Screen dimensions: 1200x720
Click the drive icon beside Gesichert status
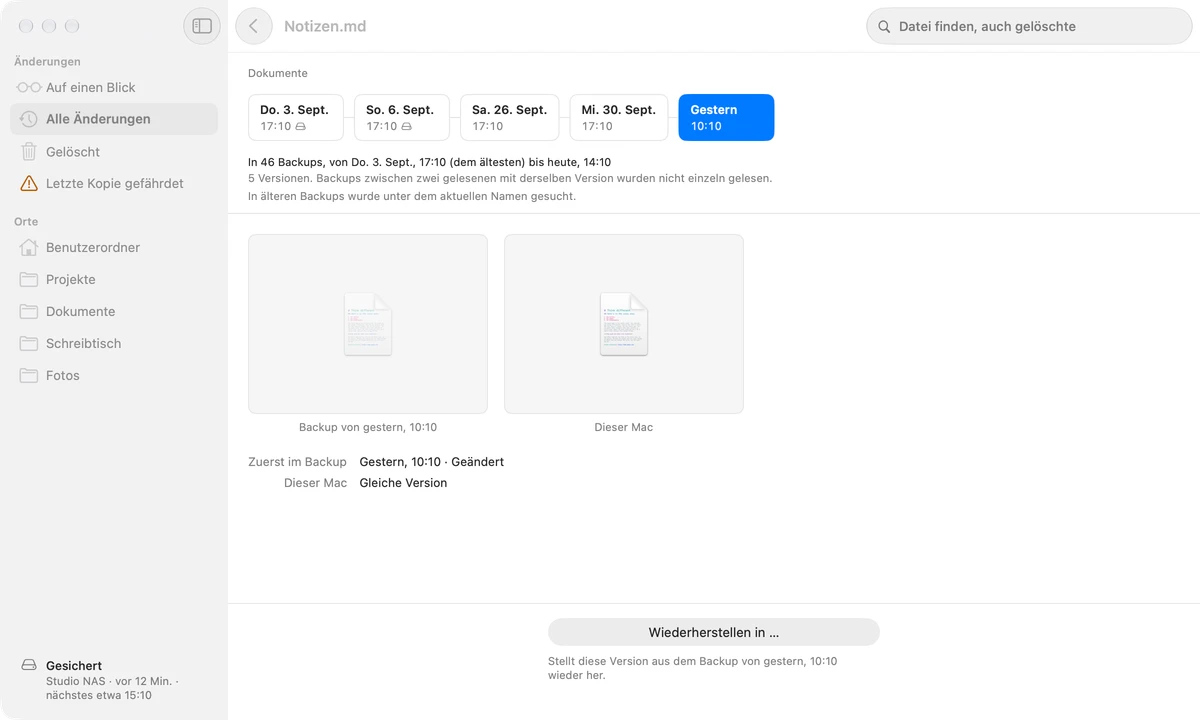pos(29,666)
